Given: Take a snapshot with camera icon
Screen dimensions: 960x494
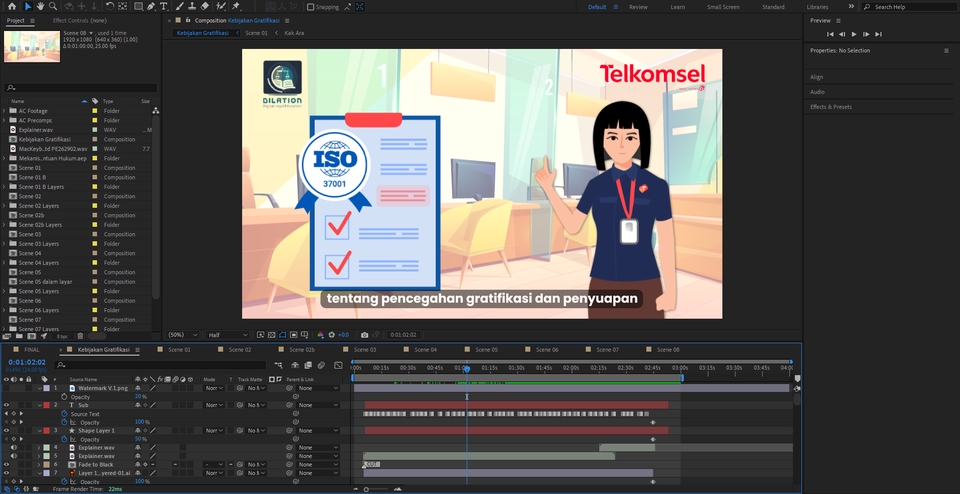Looking at the screenshot, I should tap(365, 334).
